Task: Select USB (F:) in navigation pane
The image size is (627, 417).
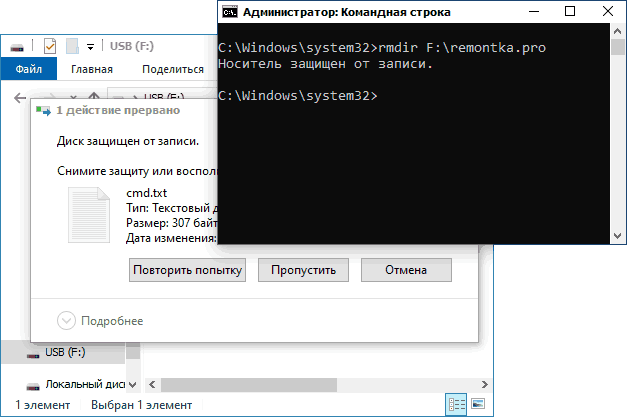Action: [63, 353]
